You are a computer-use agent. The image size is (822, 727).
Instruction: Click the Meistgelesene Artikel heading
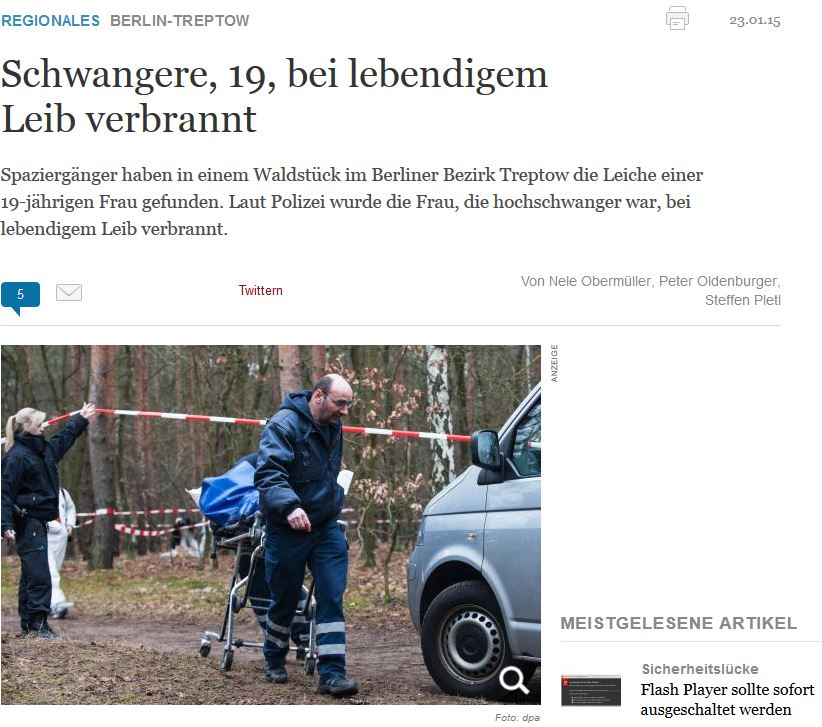coord(678,623)
